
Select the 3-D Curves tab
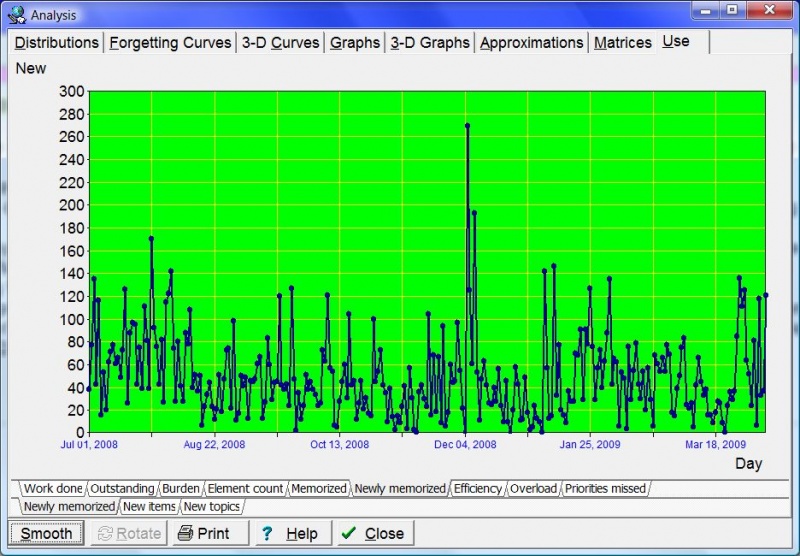tap(280, 43)
